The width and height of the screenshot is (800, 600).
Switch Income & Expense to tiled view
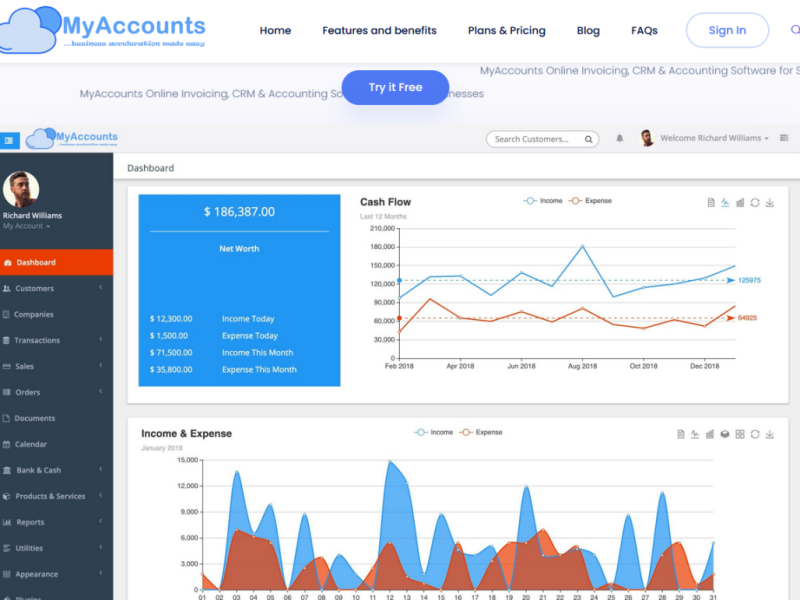pos(740,434)
